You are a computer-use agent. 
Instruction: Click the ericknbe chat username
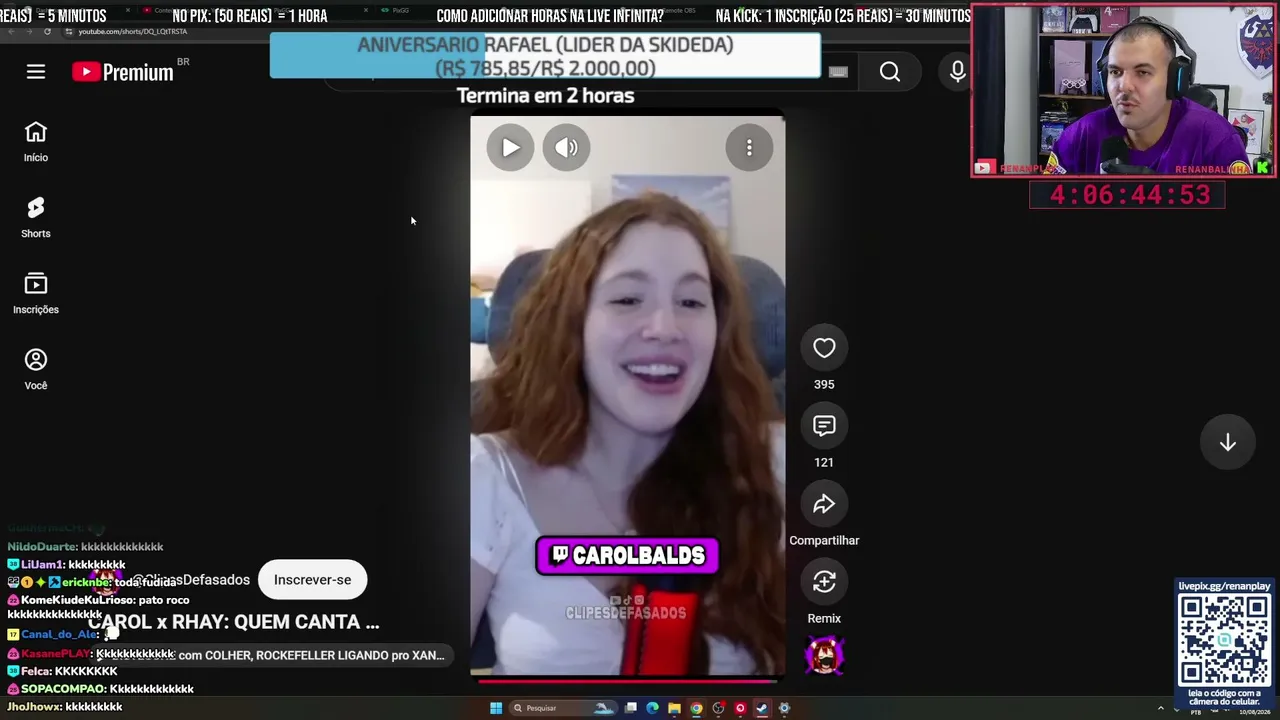86,582
